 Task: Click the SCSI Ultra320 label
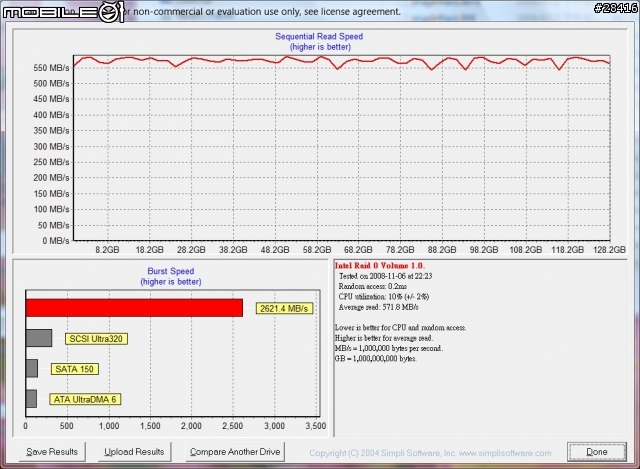96,339
